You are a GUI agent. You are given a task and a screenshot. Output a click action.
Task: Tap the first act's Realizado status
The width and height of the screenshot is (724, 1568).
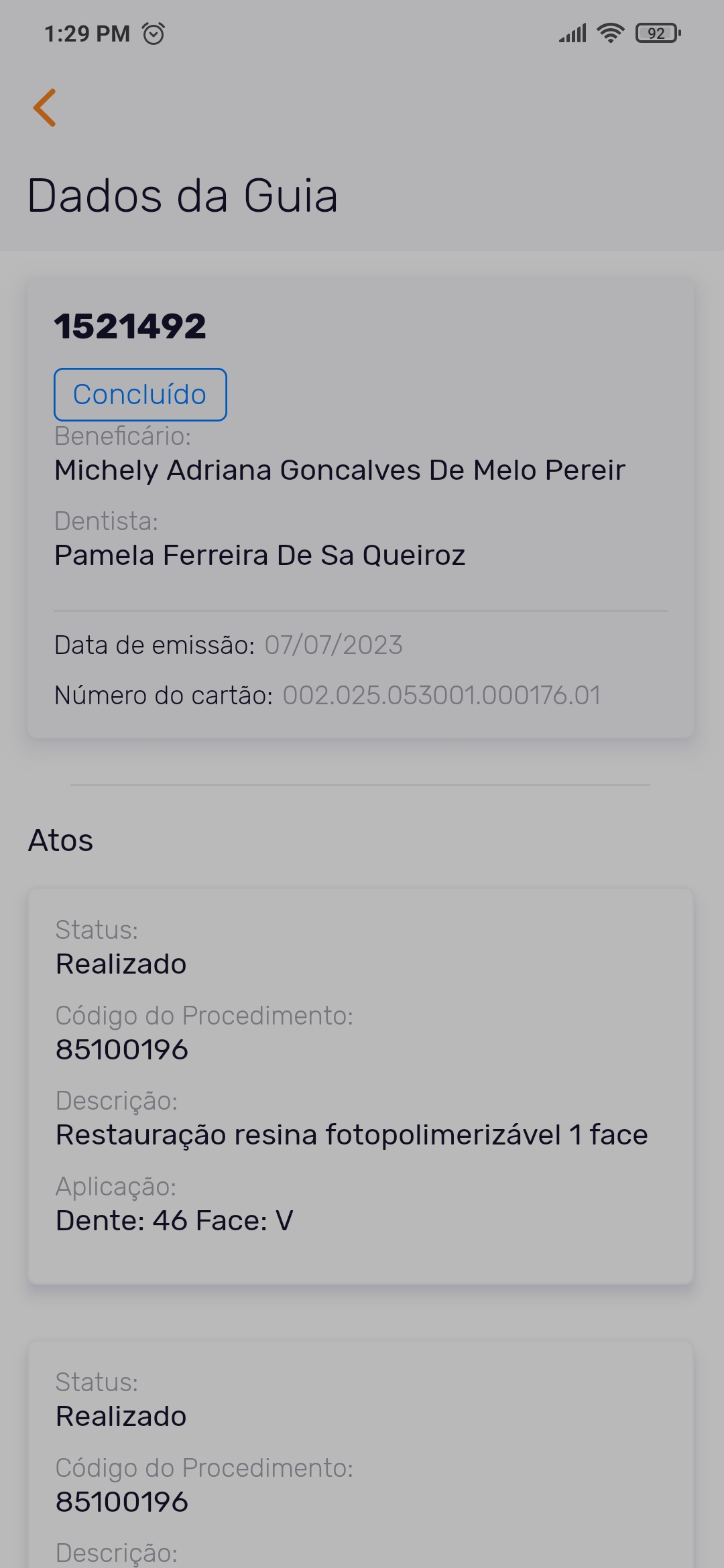(x=121, y=964)
